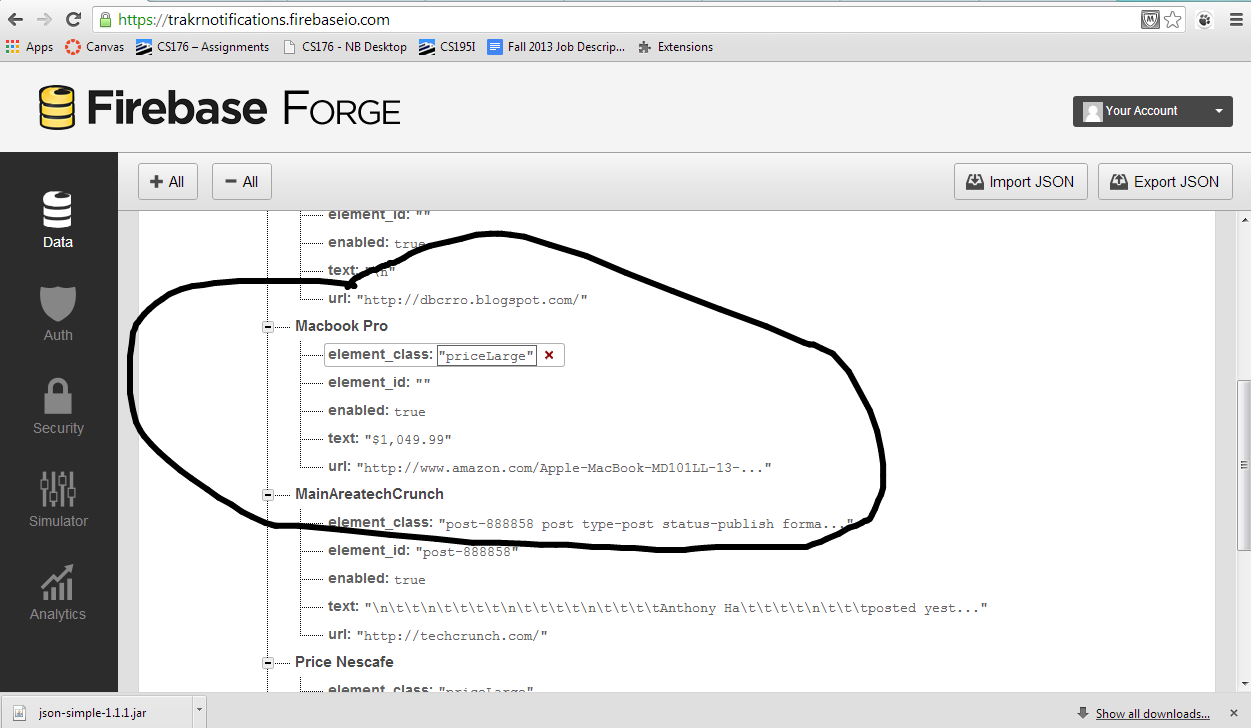Select the Price Nescafe tree item
This screenshot has height=728, width=1251.
pyautogui.click(x=344, y=662)
